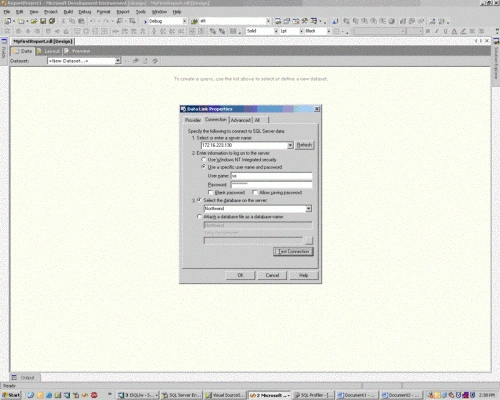
Task: Open the Tools menu
Action: pyautogui.click(x=141, y=12)
